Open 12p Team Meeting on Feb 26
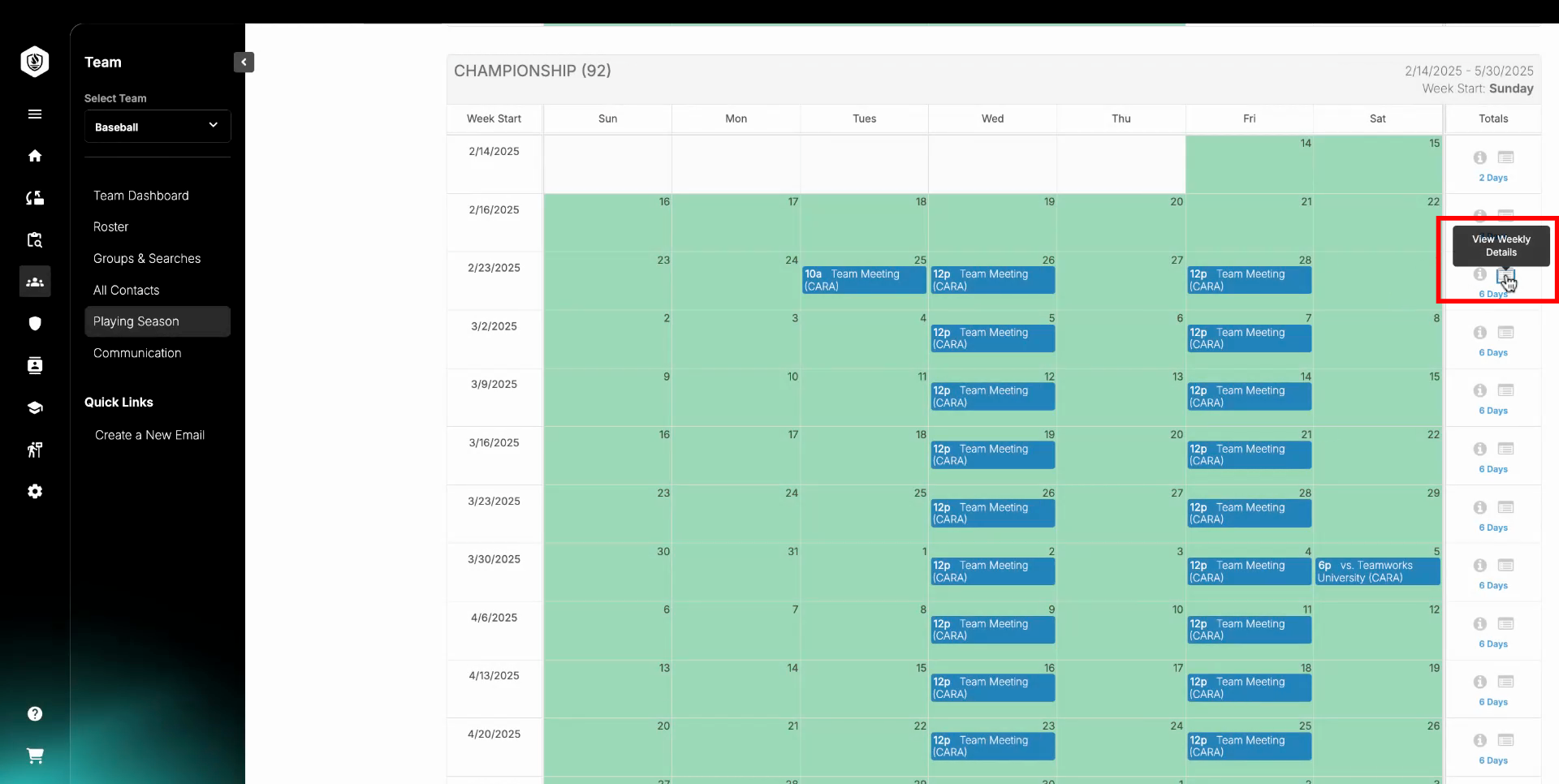The height and width of the screenshot is (784, 1559). (x=992, y=280)
